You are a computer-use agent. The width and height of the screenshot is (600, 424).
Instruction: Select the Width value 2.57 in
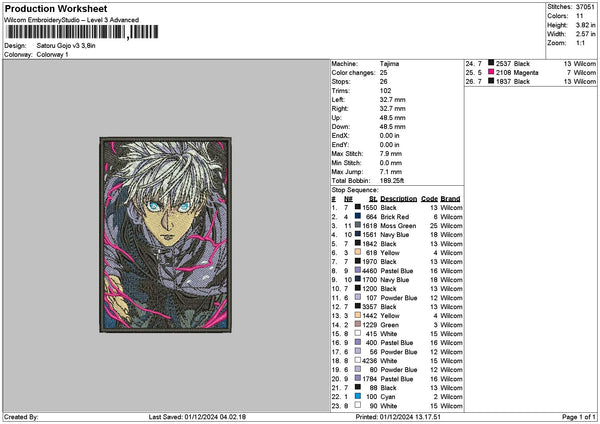[x=585, y=34]
